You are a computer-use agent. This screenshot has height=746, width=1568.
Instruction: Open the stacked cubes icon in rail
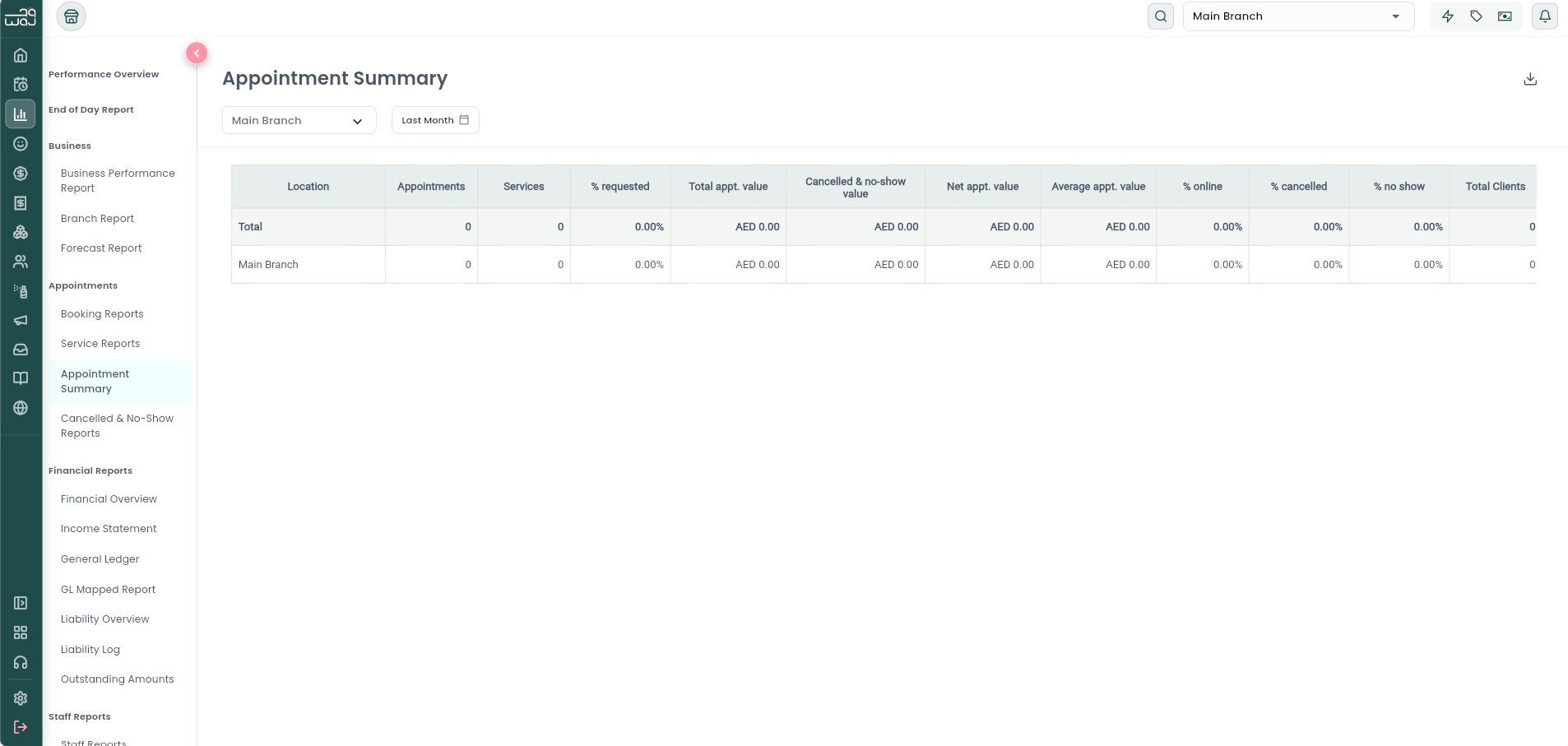coord(21,232)
